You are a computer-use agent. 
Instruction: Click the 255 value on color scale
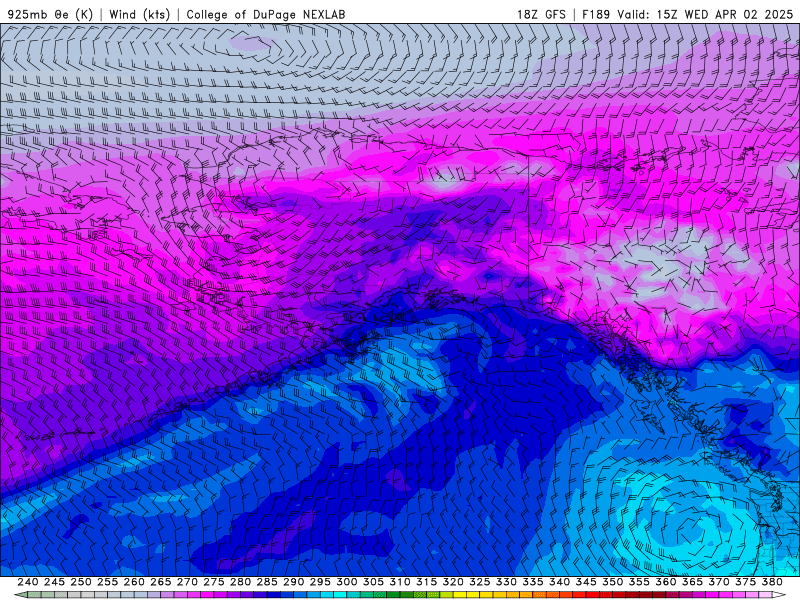click(107, 582)
